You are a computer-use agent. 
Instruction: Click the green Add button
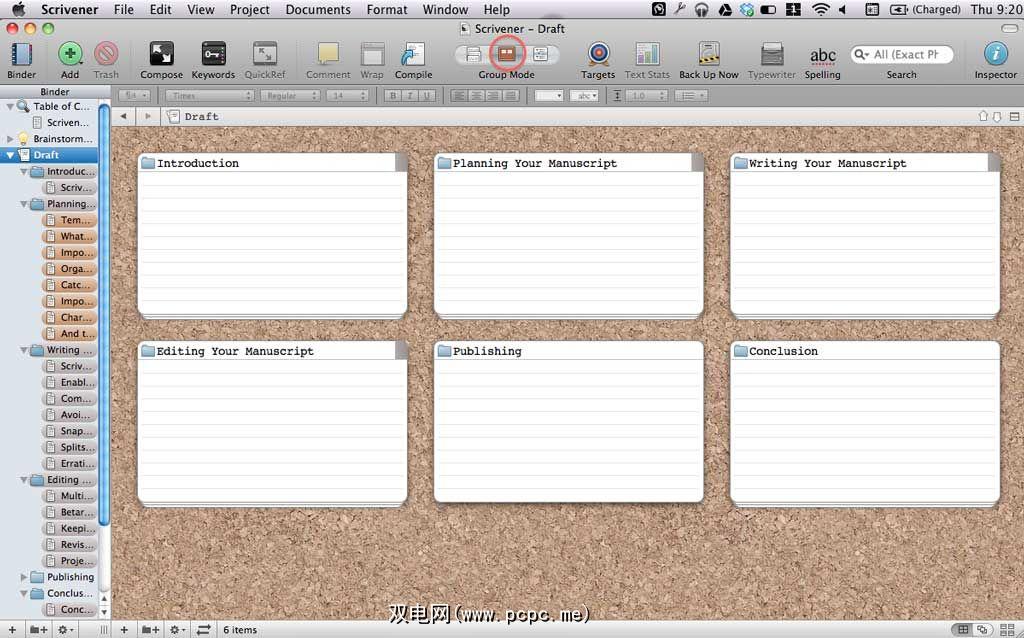coord(70,55)
